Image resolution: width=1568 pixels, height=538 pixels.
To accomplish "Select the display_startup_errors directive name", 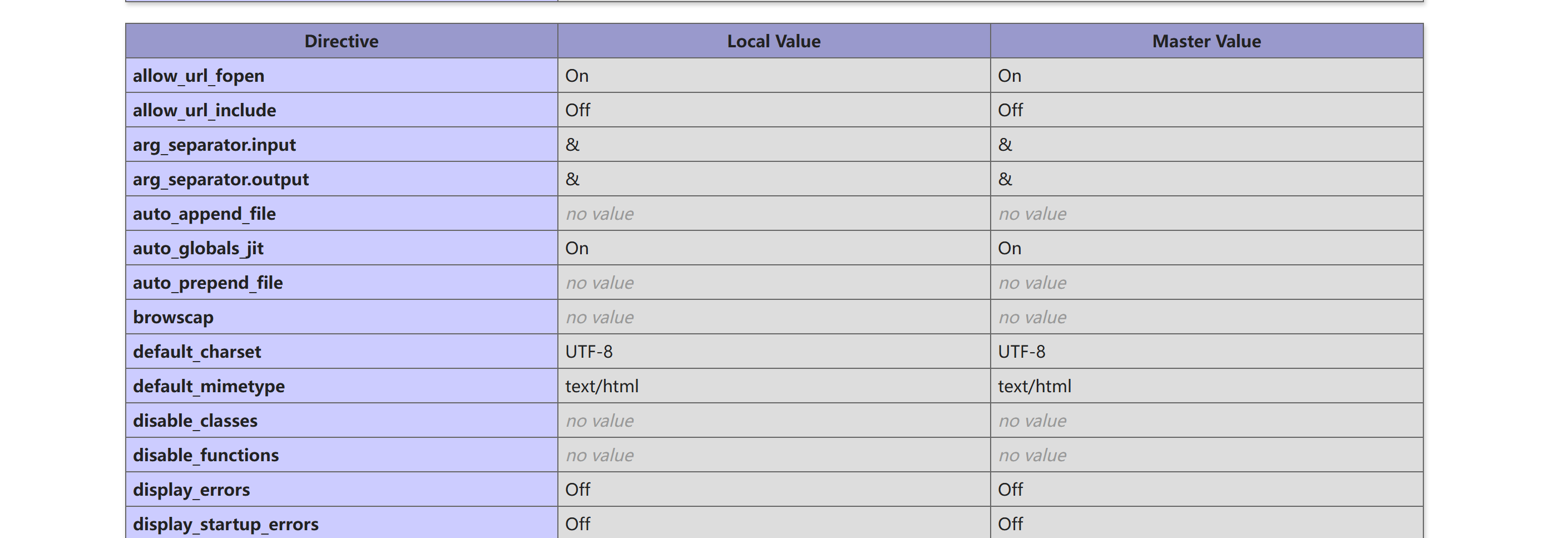I will (x=225, y=524).
